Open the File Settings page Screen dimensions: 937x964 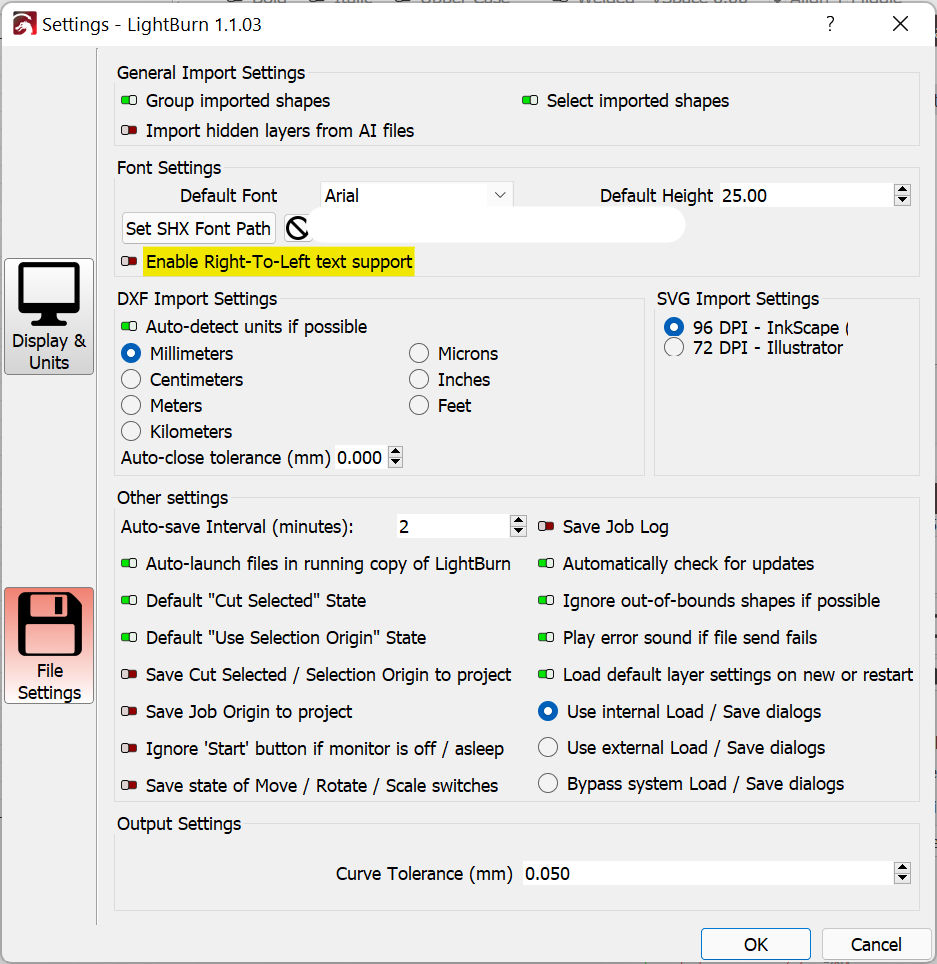click(x=49, y=646)
